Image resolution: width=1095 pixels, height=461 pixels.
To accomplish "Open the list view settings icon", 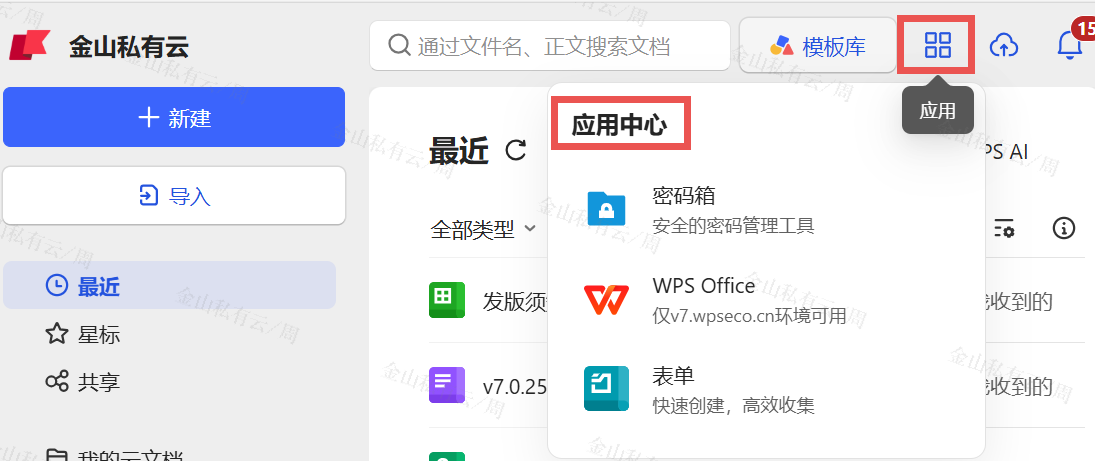I will tap(1004, 228).
